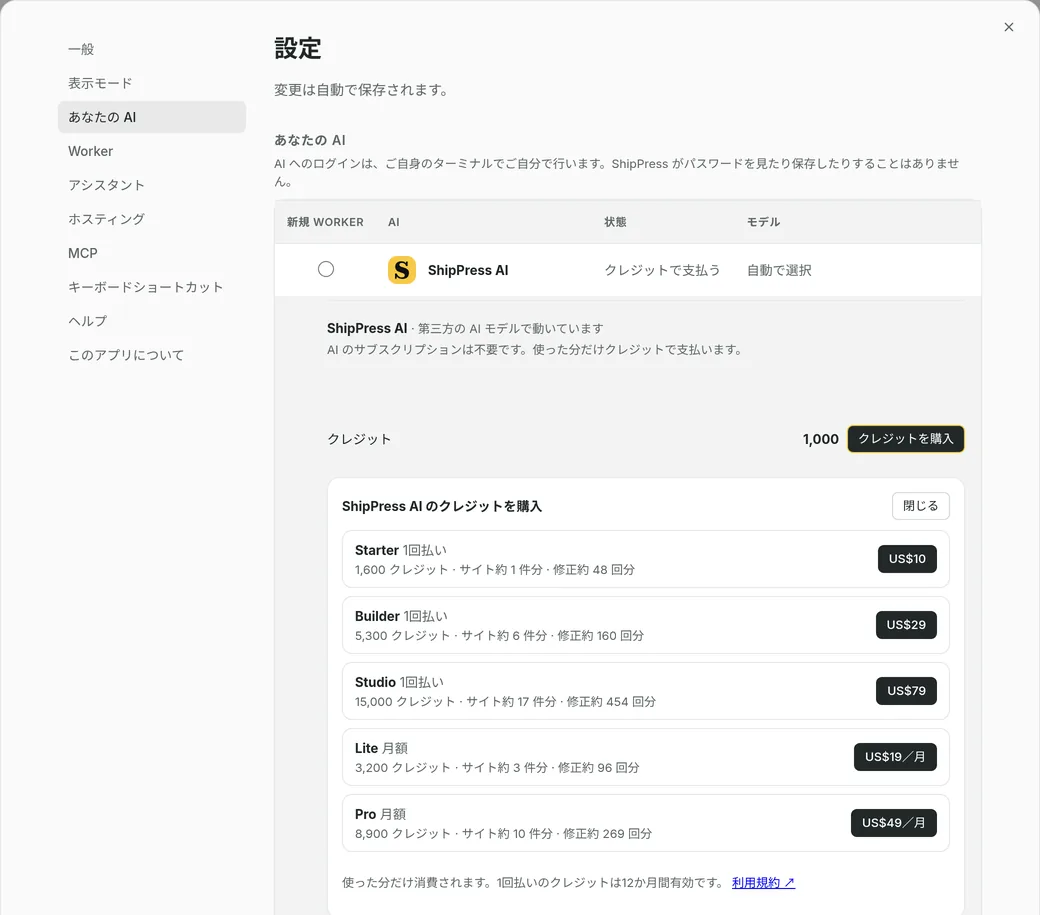
Task: Click the ShipPress AI logo icon
Action: pos(401,270)
